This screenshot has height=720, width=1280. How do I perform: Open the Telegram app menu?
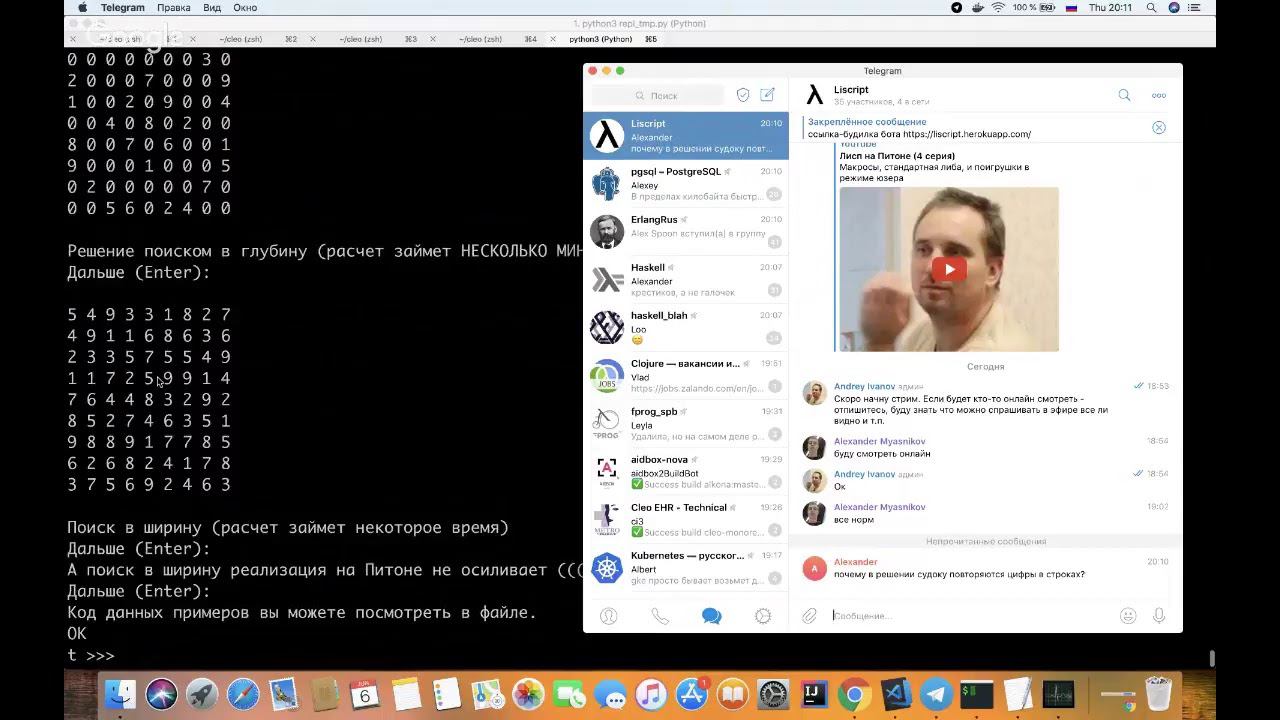coord(123,8)
